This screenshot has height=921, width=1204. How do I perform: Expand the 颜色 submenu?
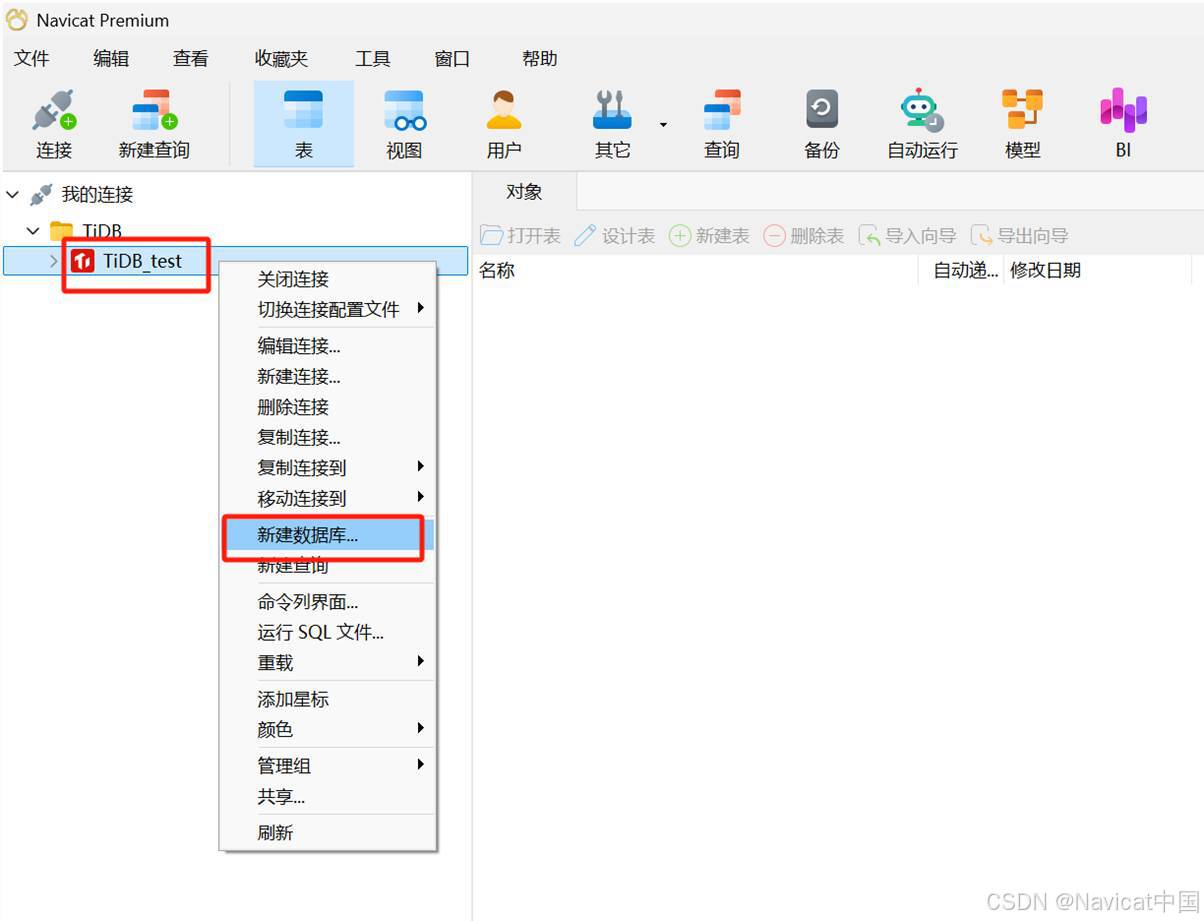[421, 728]
